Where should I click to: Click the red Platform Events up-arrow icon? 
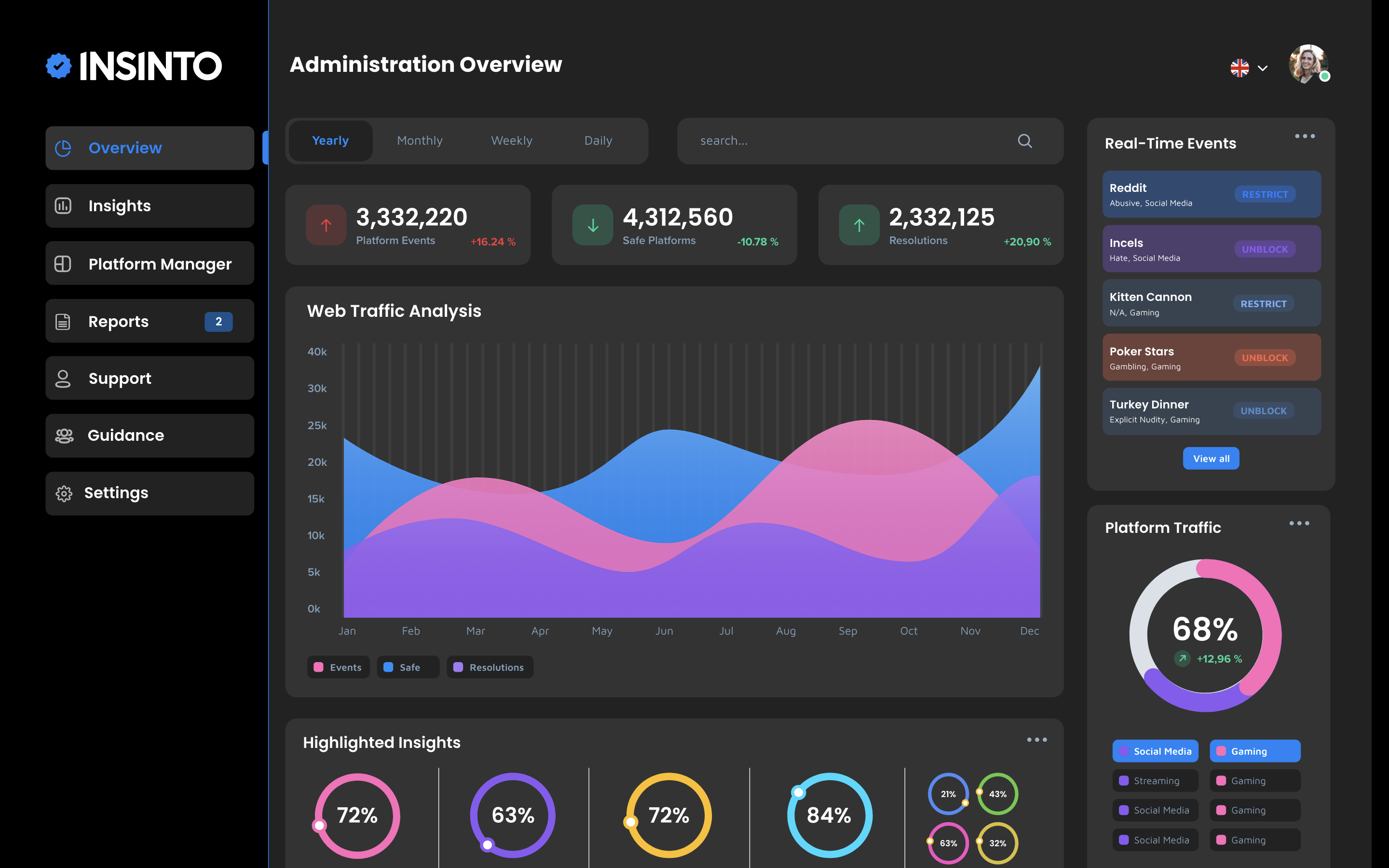click(326, 226)
